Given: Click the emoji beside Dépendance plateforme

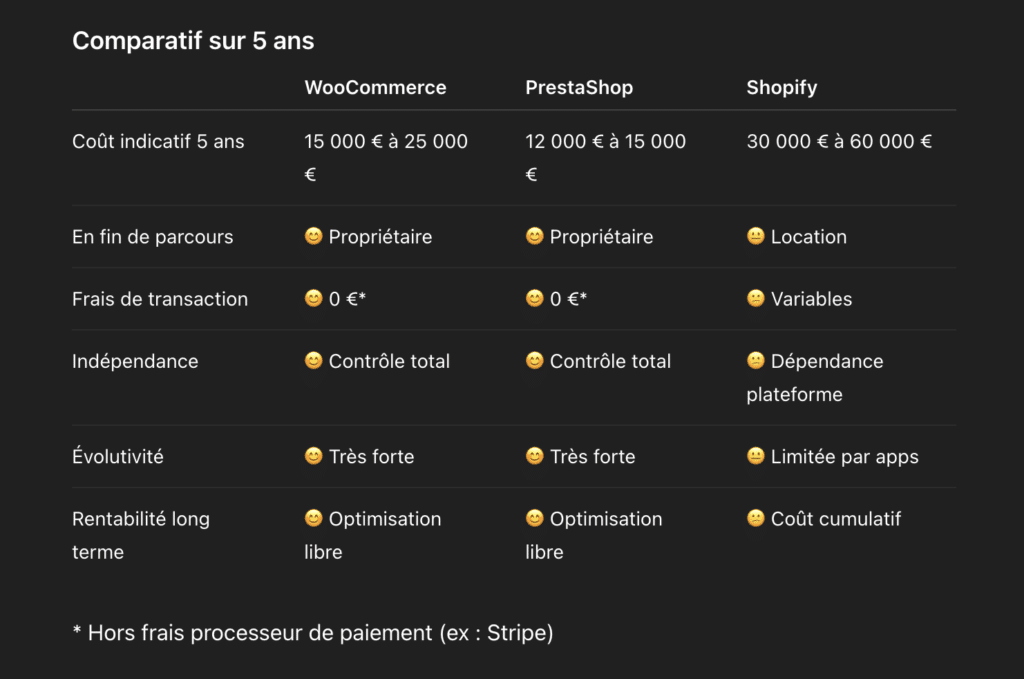Looking at the screenshot, I should [756, 361].
